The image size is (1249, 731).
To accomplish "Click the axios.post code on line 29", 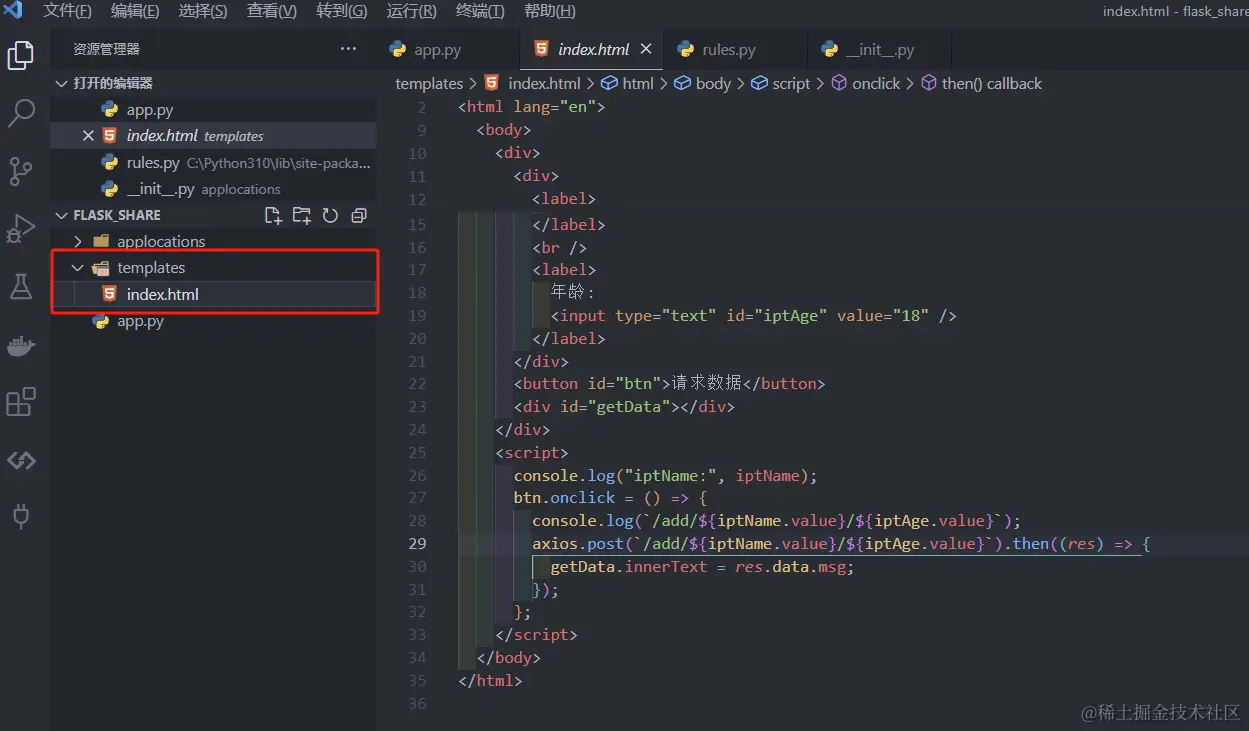I will (578, 544).
